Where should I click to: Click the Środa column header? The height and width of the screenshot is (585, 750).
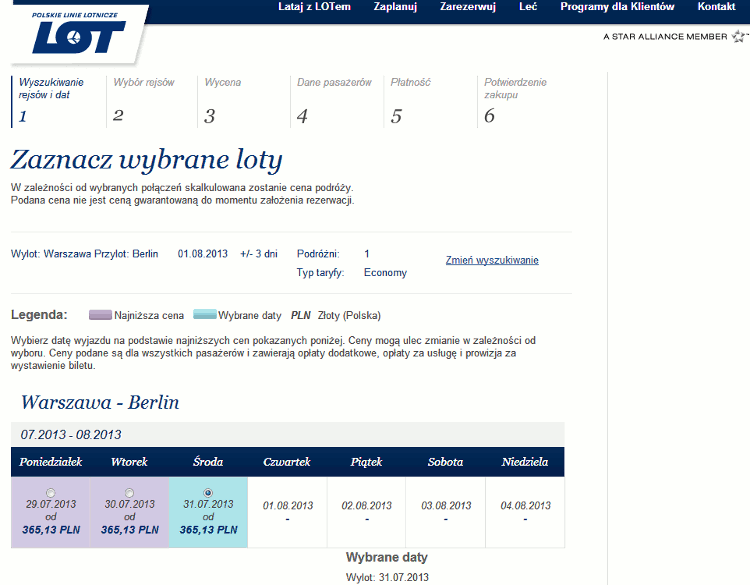208,462
